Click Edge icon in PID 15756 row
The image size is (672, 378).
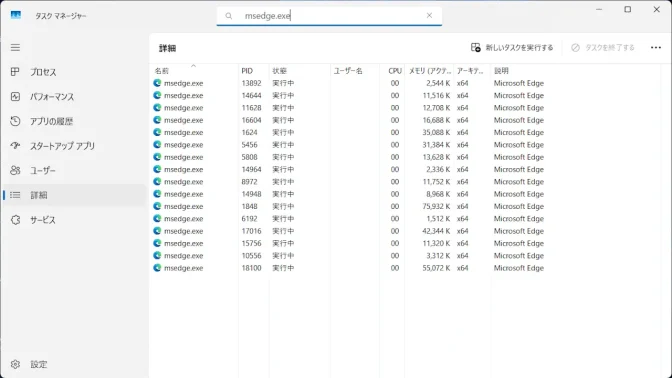click(x=157, y=243)
